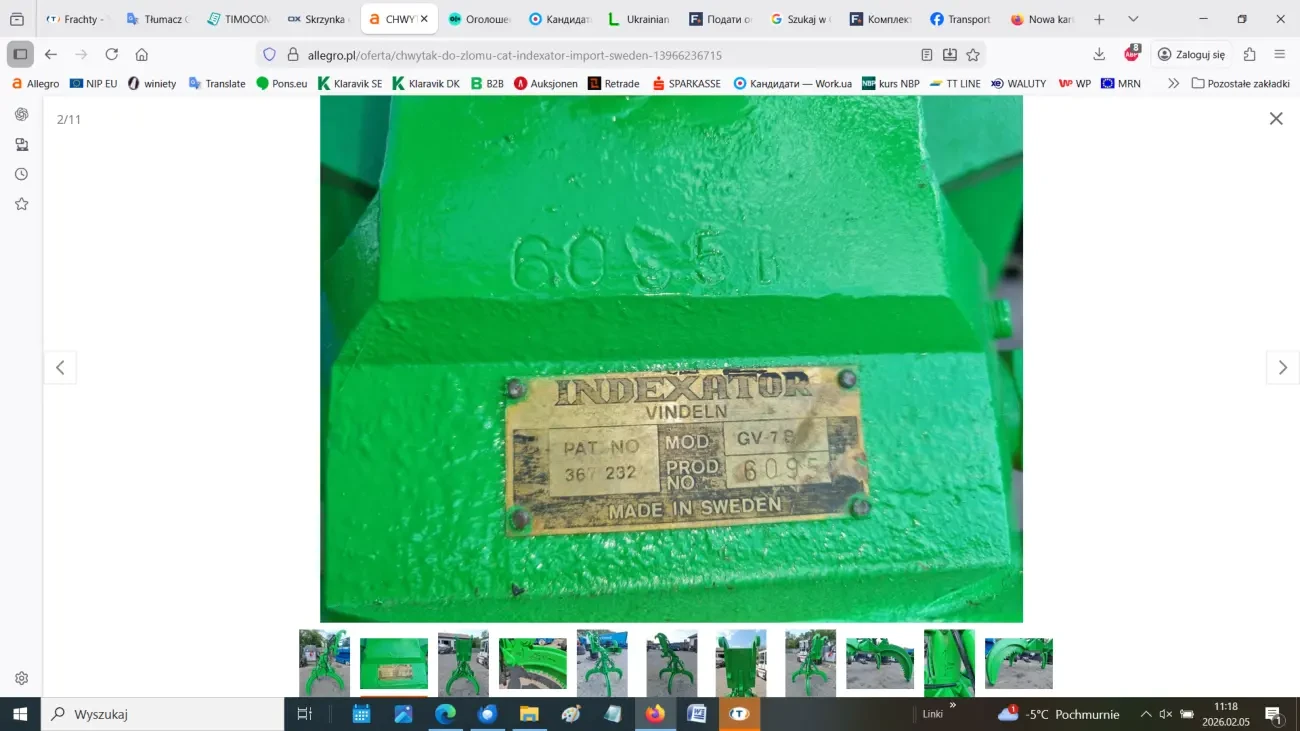Bookmark this page with the star icon
Viewport: 1300px width, 731px height.
coord(973,55)
